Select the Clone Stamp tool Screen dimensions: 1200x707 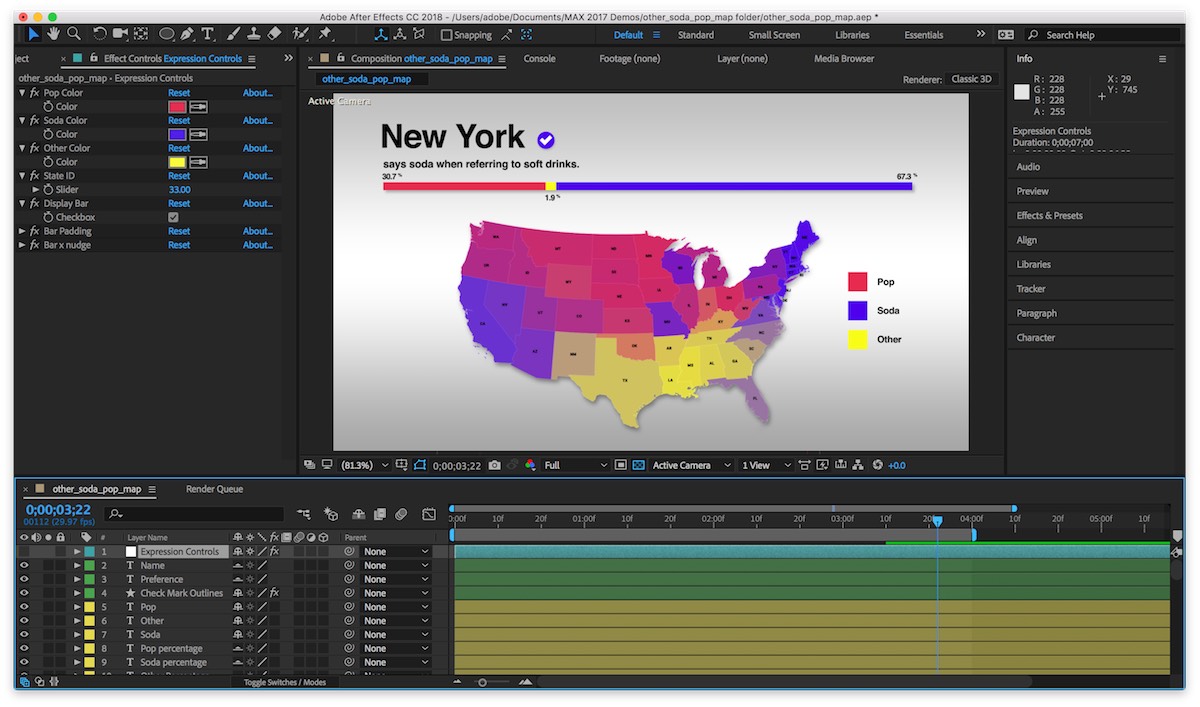pos(254,34)
